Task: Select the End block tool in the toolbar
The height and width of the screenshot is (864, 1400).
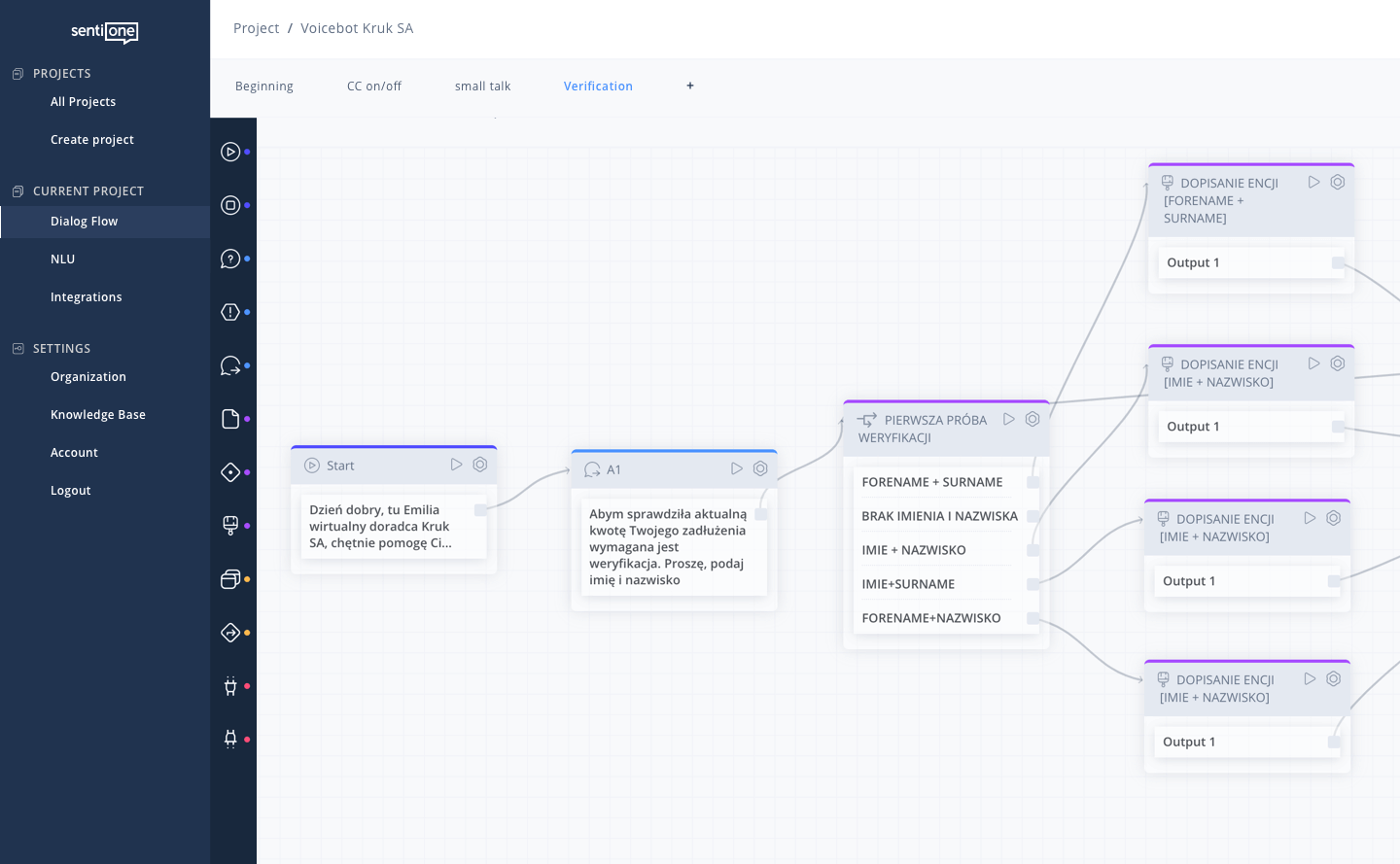Action: 231,205
